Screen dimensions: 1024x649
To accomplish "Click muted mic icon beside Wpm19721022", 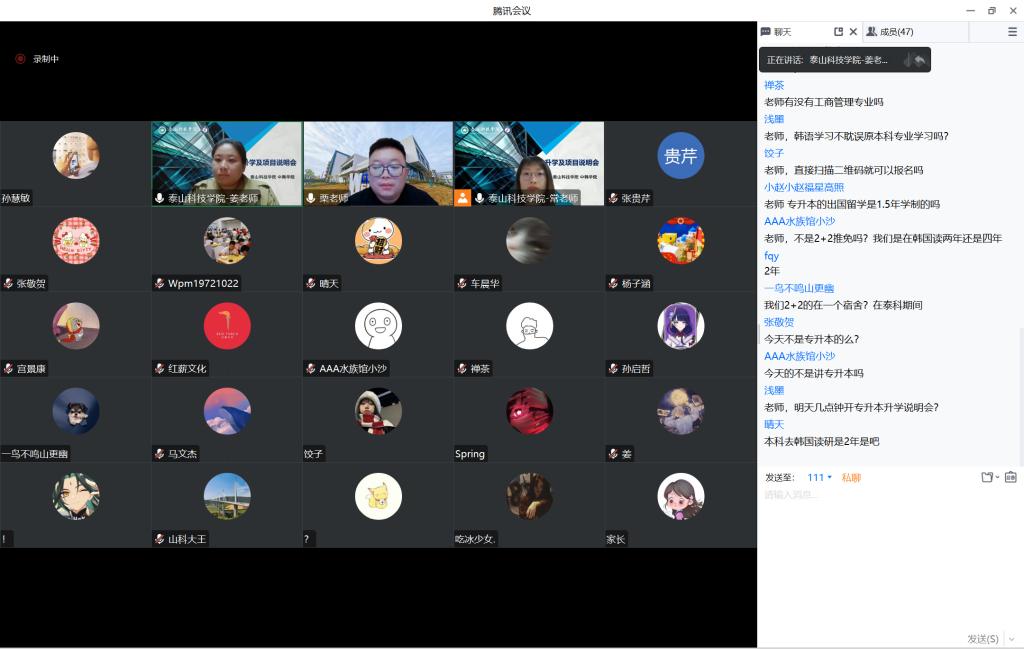I will point(160,284).
